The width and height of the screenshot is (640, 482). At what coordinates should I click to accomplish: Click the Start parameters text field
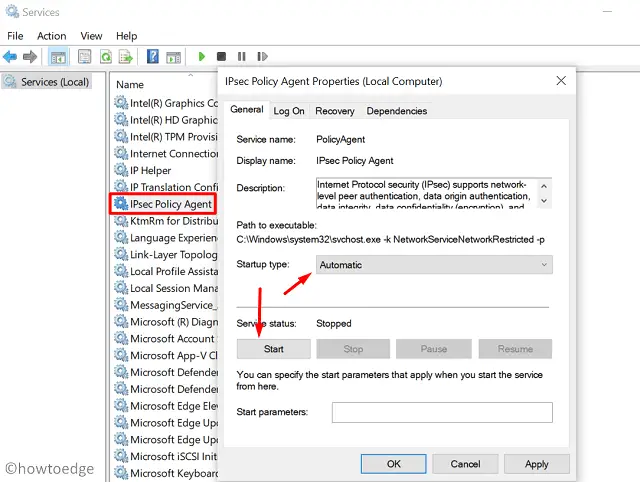[x=442, y=412]
